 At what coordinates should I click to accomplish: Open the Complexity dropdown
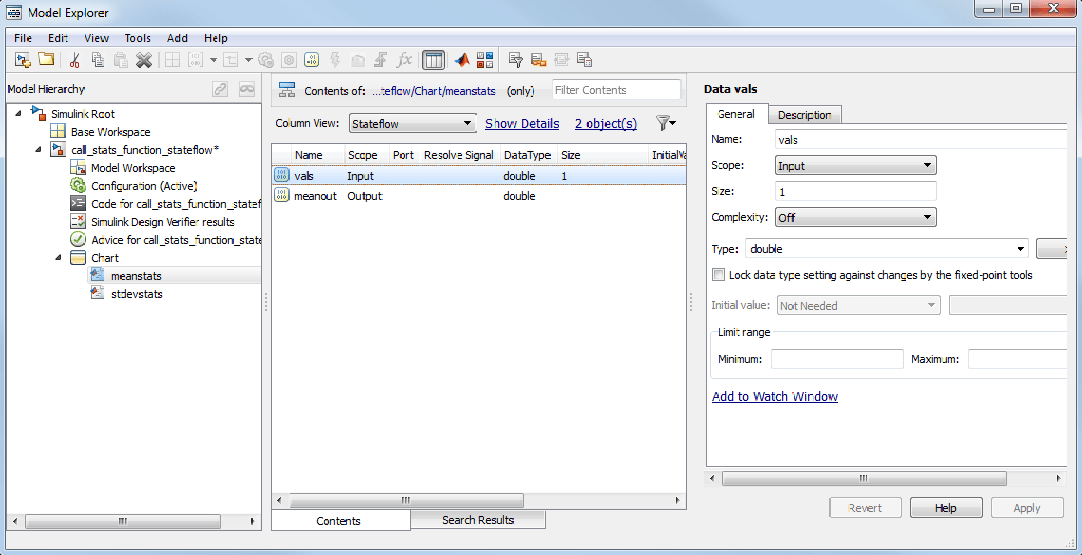click(x=856, y=217)
